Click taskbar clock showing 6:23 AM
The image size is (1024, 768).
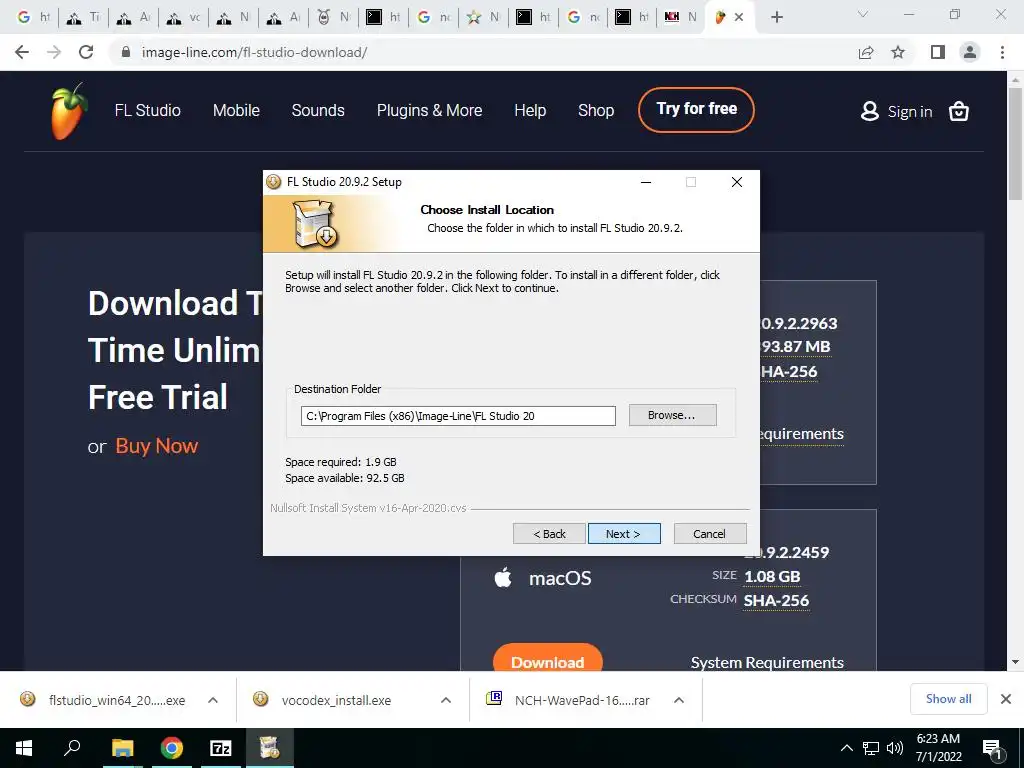coord(938,748)
